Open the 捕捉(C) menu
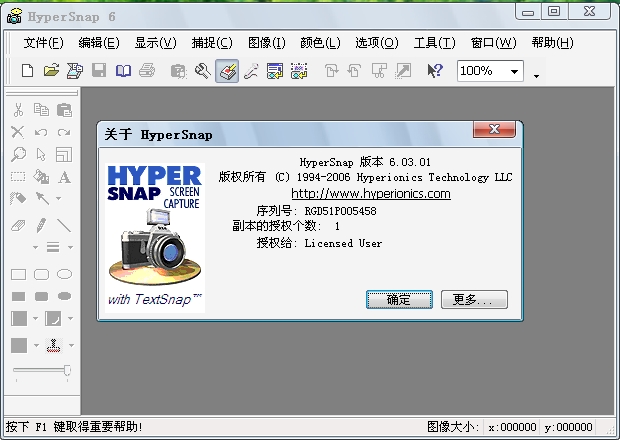Image resolution: width=620 pixels, height=440 pixels. [x=212, y=42]
